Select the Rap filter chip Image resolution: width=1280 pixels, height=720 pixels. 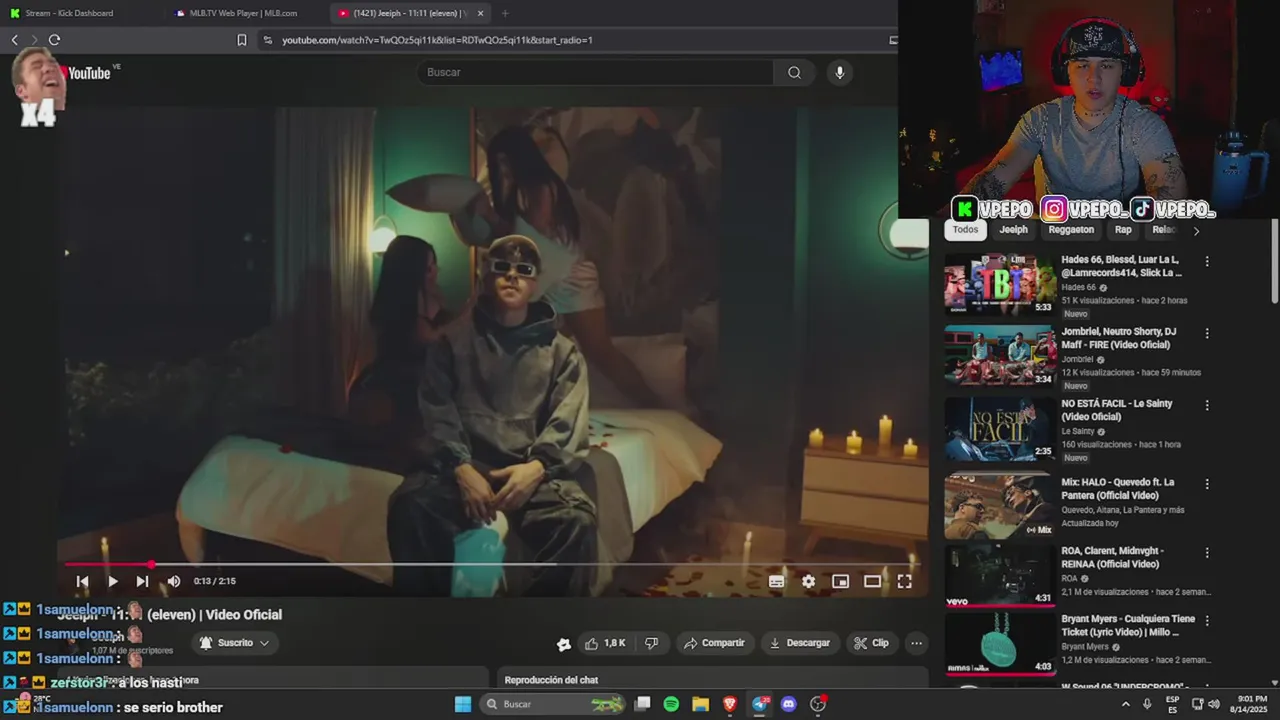[1123, 230]
